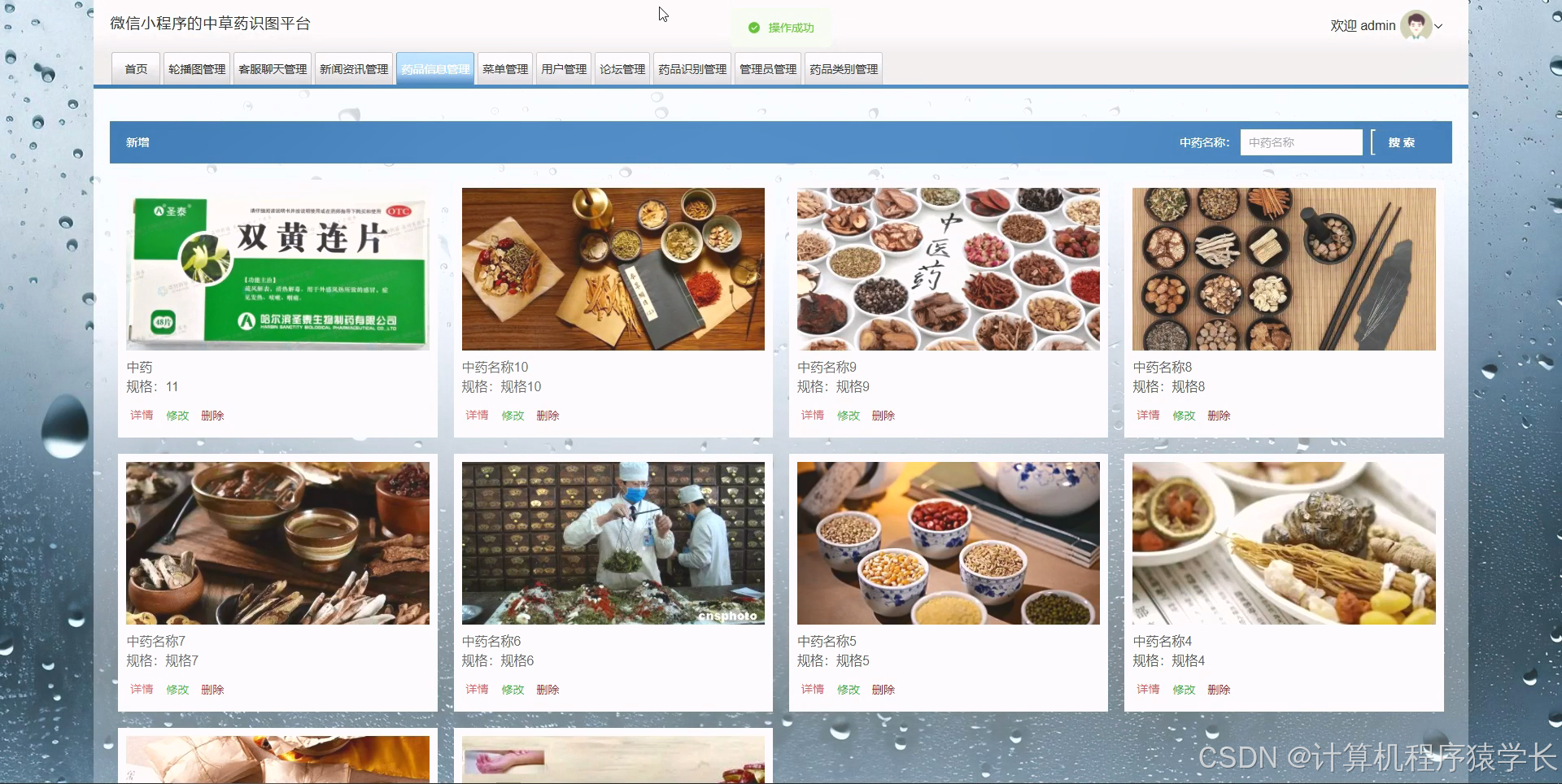Click the 中药名称7 image thumbnail
The height and width of the screenshot is (784, 1562).
277,543
